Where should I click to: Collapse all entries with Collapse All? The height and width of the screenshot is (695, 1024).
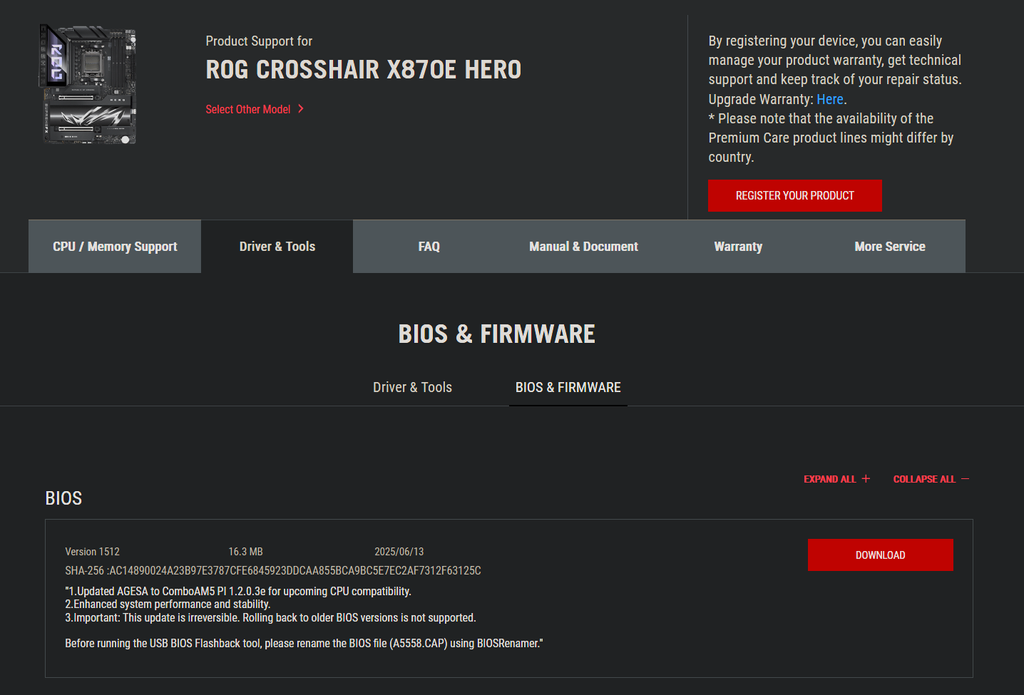(x=931, y=479)
